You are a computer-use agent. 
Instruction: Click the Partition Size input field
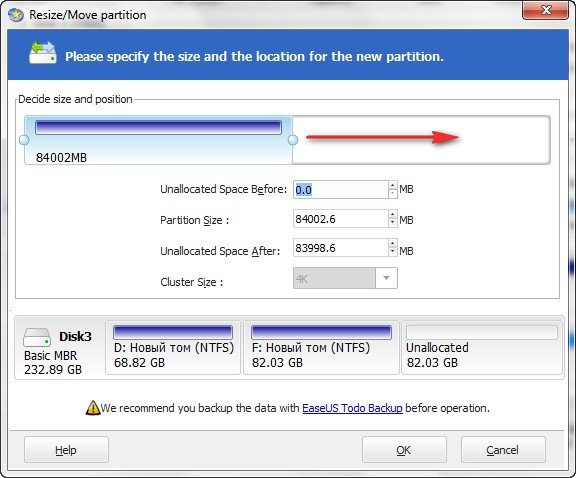341,219
